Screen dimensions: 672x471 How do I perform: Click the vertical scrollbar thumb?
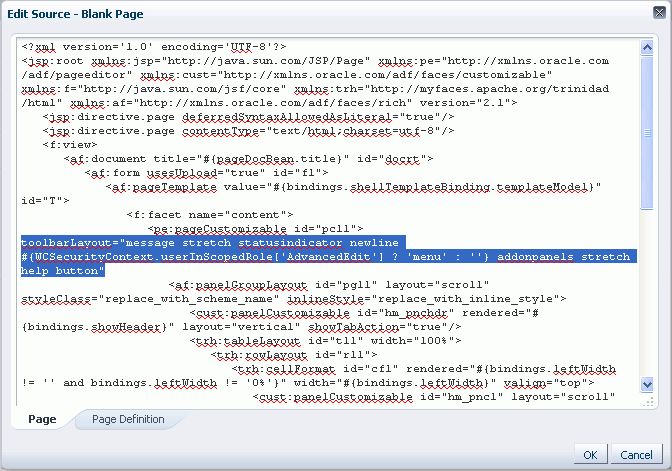(x=647, y=132)
